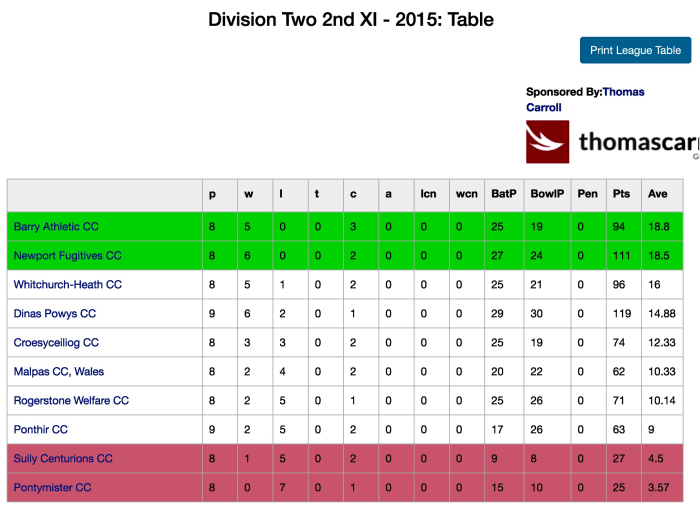The width and height of the screenshot is (700, 516).
Task: Click the Ponthir CC link
Action: (x=41, y=430)
